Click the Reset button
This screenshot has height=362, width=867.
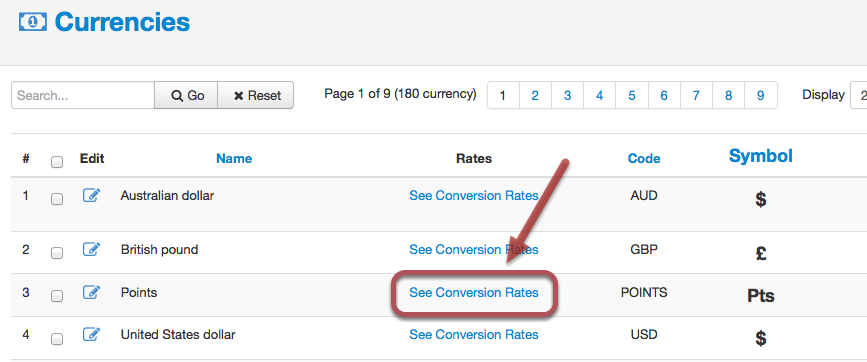point(255,96)
